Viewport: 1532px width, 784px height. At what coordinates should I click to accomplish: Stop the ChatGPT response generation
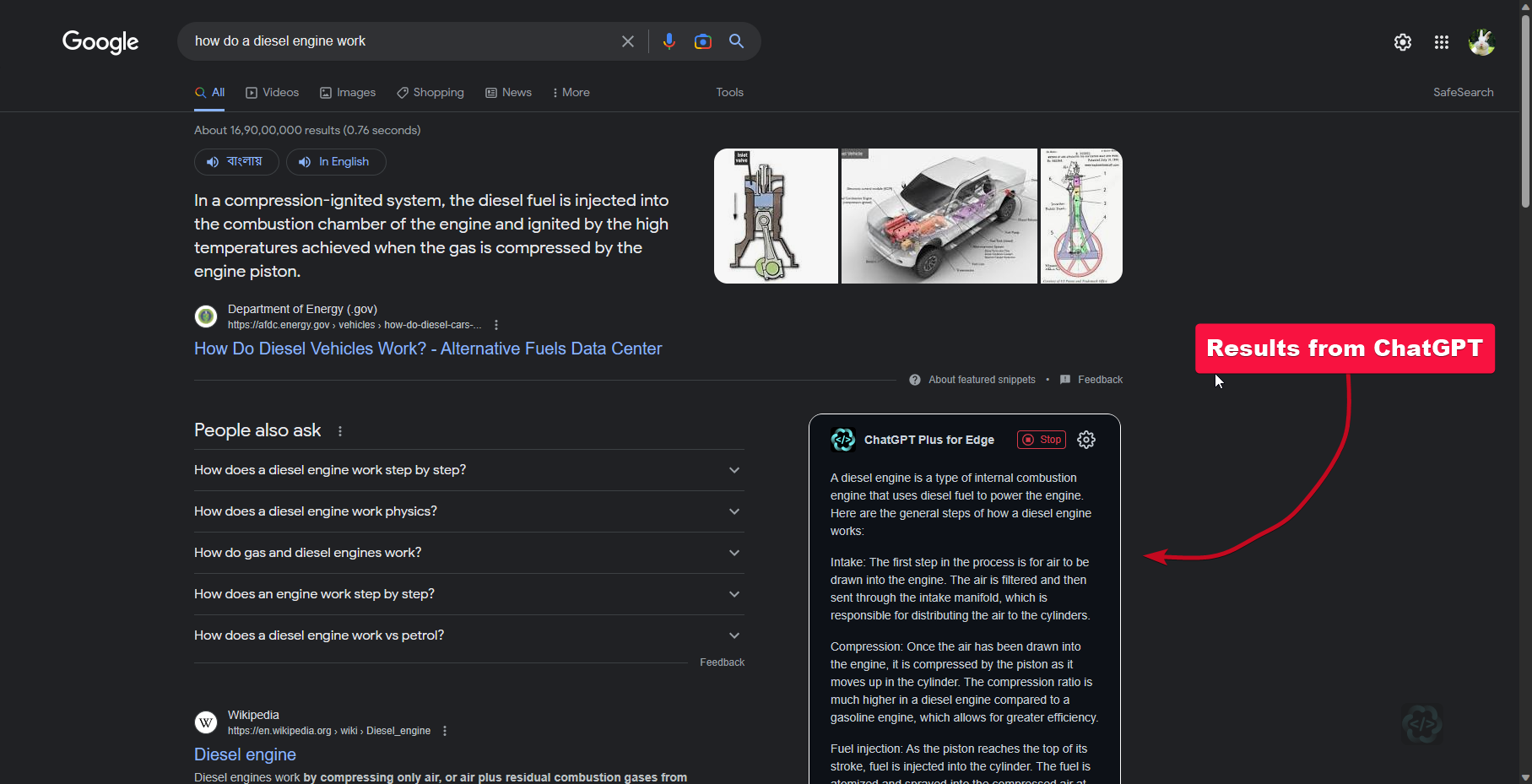point(1042,440)
